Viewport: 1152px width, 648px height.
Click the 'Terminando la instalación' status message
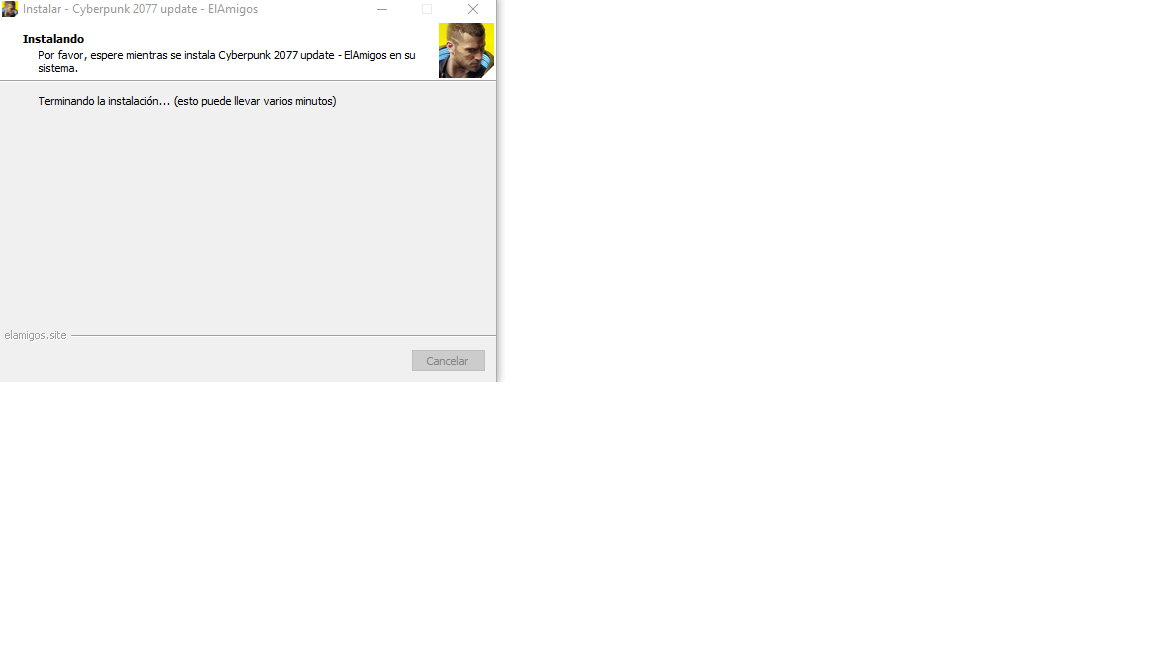104,101
